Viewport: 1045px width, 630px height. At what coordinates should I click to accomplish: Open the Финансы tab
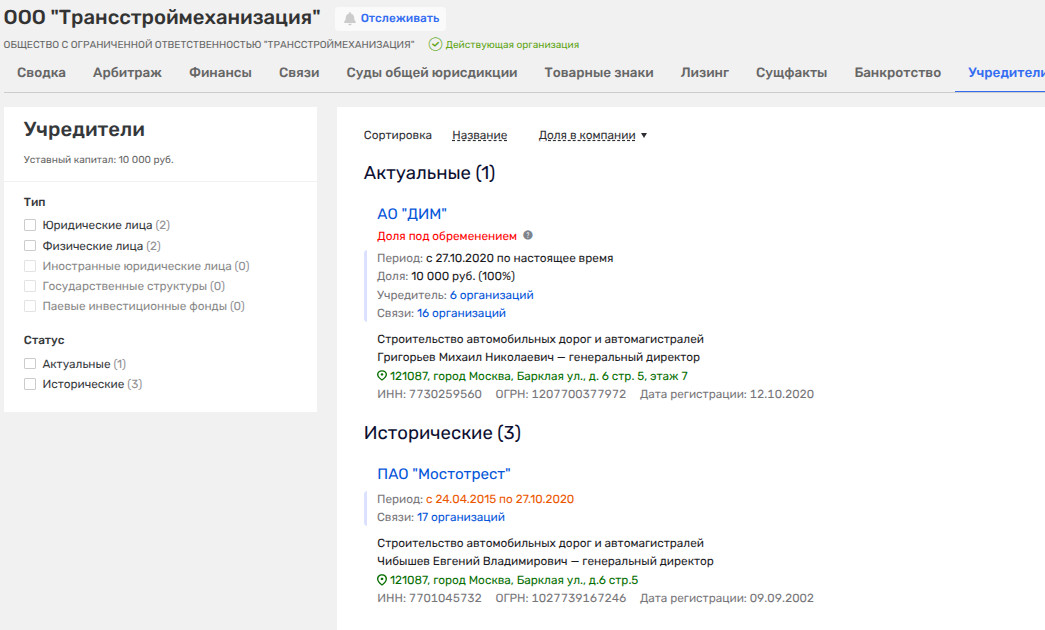point(219,73)
